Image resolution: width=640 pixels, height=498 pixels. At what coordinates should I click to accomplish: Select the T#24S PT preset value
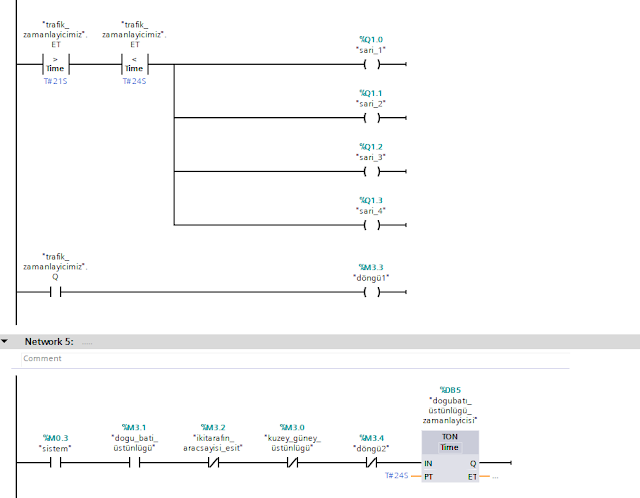tap(397, 476)
